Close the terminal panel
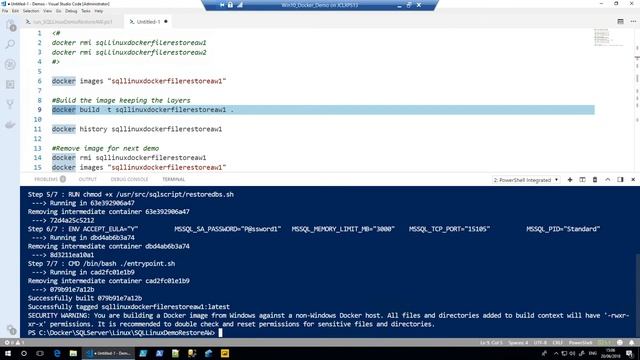 pos(633,180)
